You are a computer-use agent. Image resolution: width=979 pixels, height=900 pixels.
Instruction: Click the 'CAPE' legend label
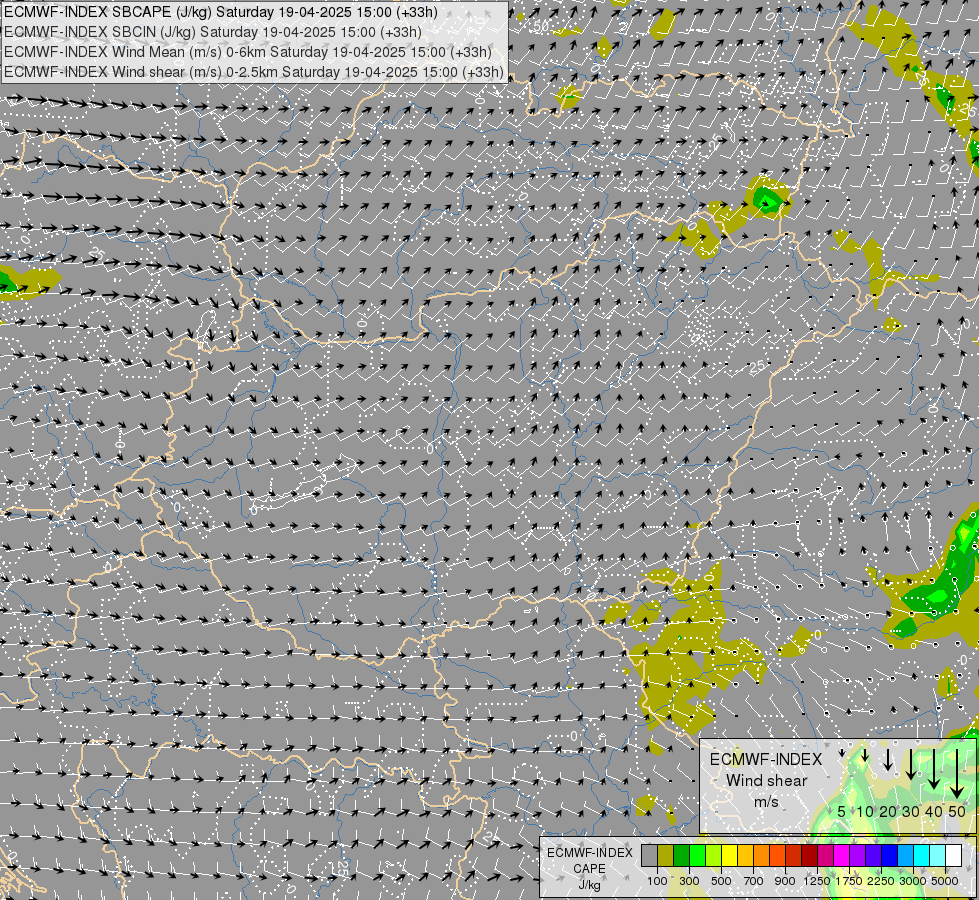[x=589, y=869]
